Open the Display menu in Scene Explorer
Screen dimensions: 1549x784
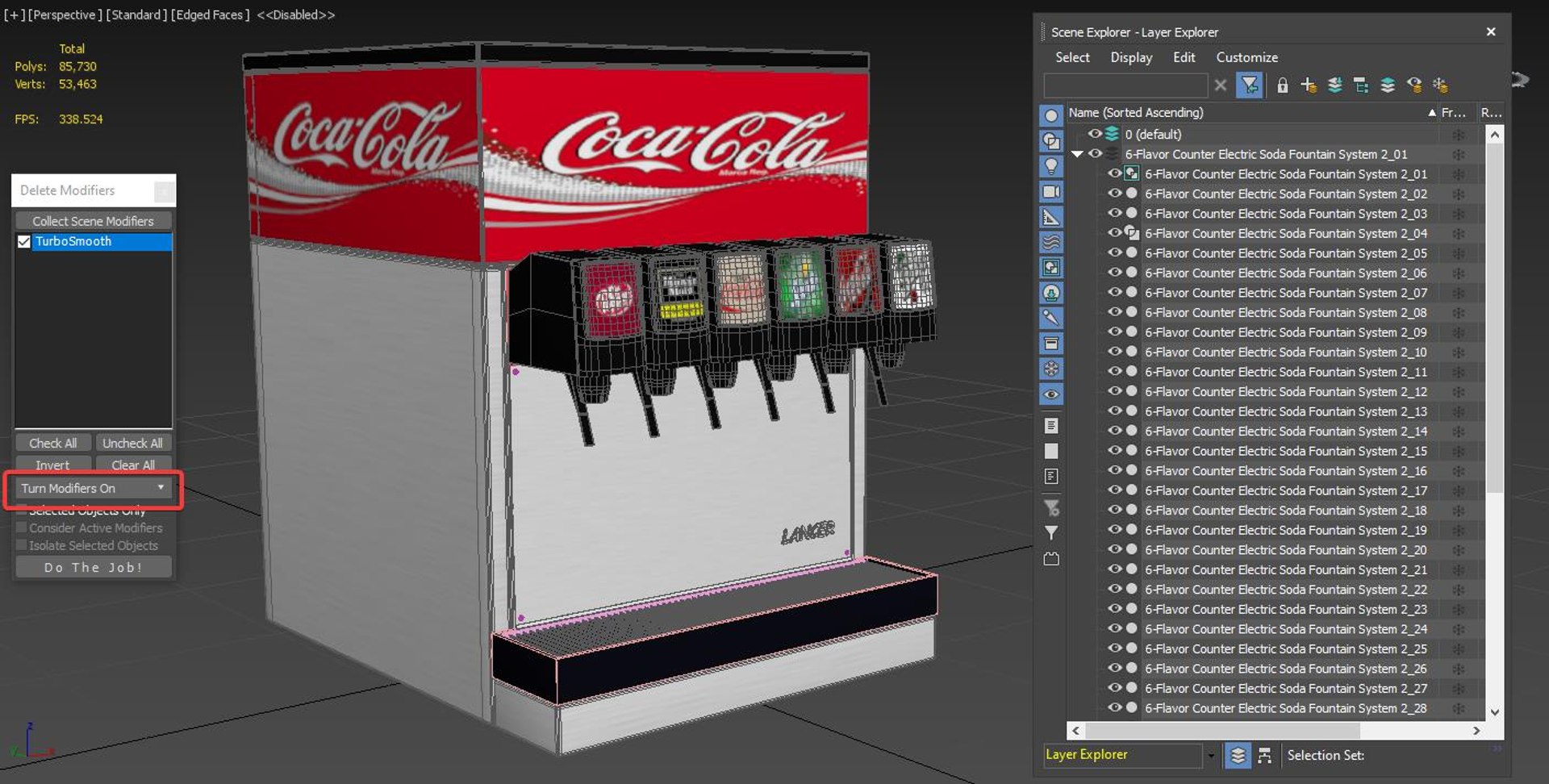[1131, 57]
